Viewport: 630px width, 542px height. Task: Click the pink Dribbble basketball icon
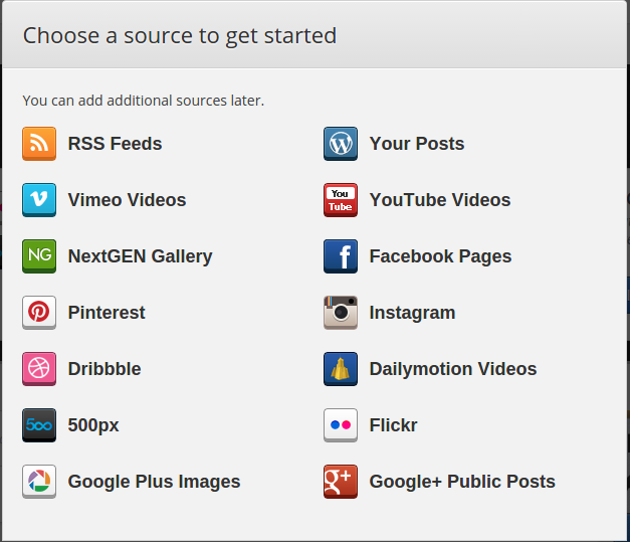coord(39,369)
